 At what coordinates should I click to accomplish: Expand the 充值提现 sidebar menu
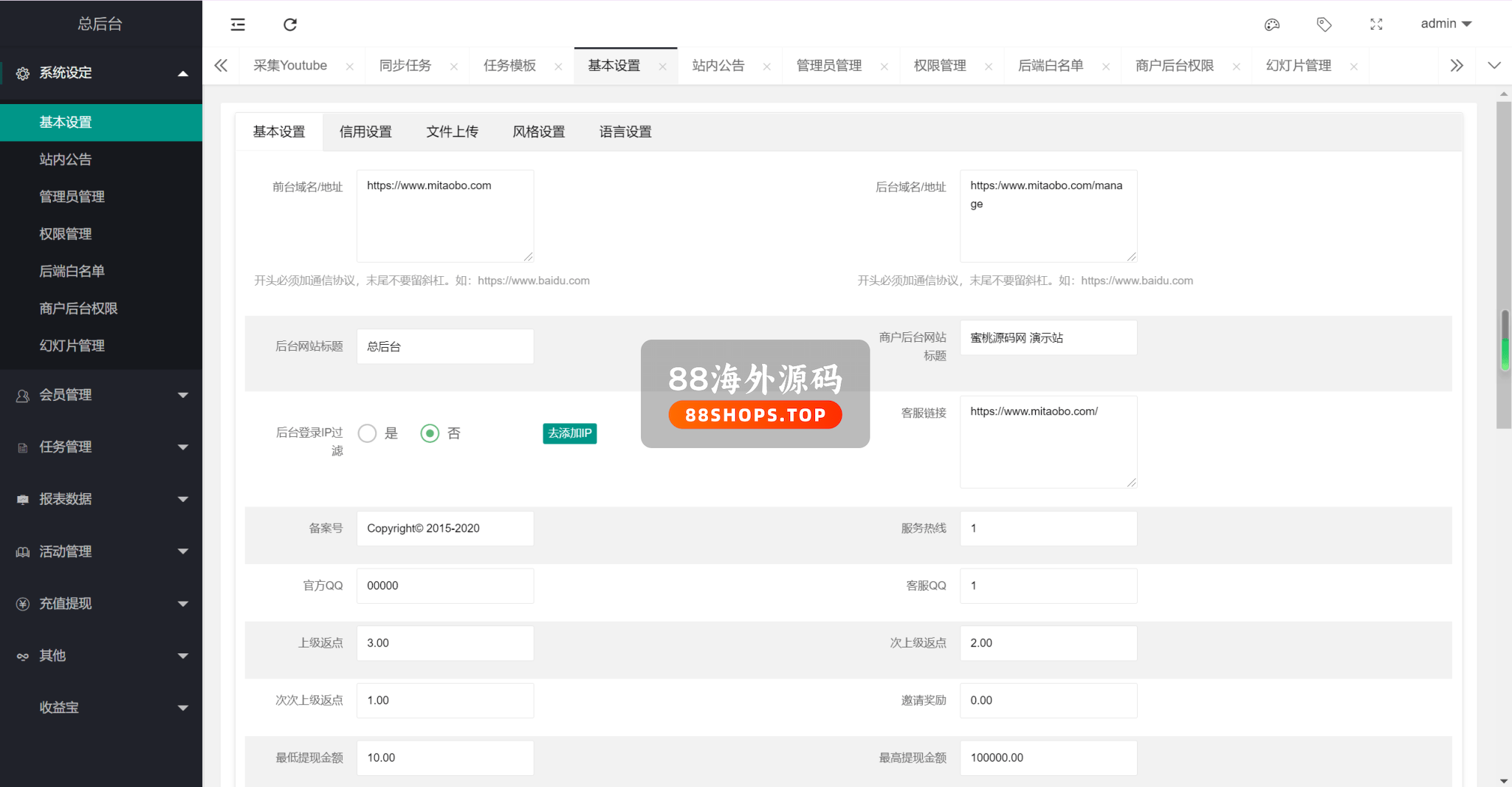click(101, 603)
